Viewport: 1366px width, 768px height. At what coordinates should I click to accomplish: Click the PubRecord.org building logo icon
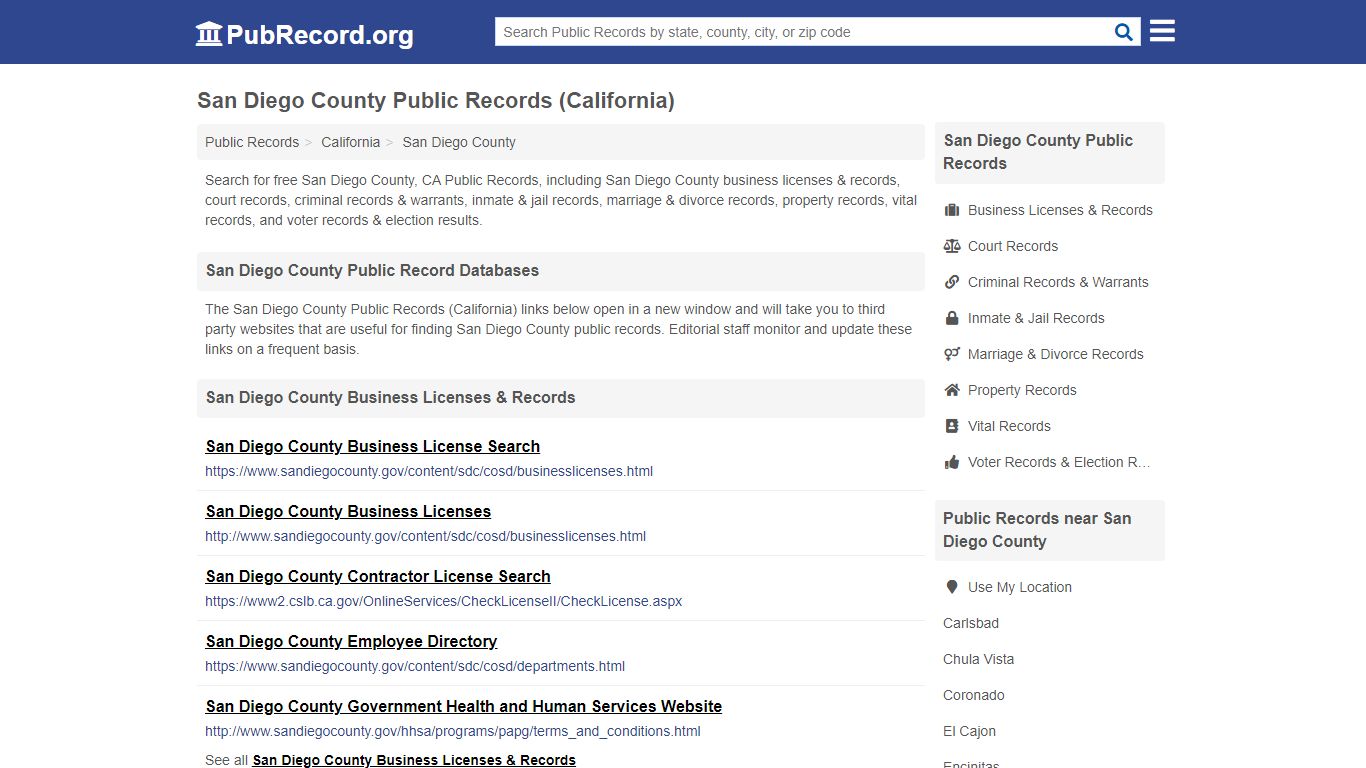209,34
